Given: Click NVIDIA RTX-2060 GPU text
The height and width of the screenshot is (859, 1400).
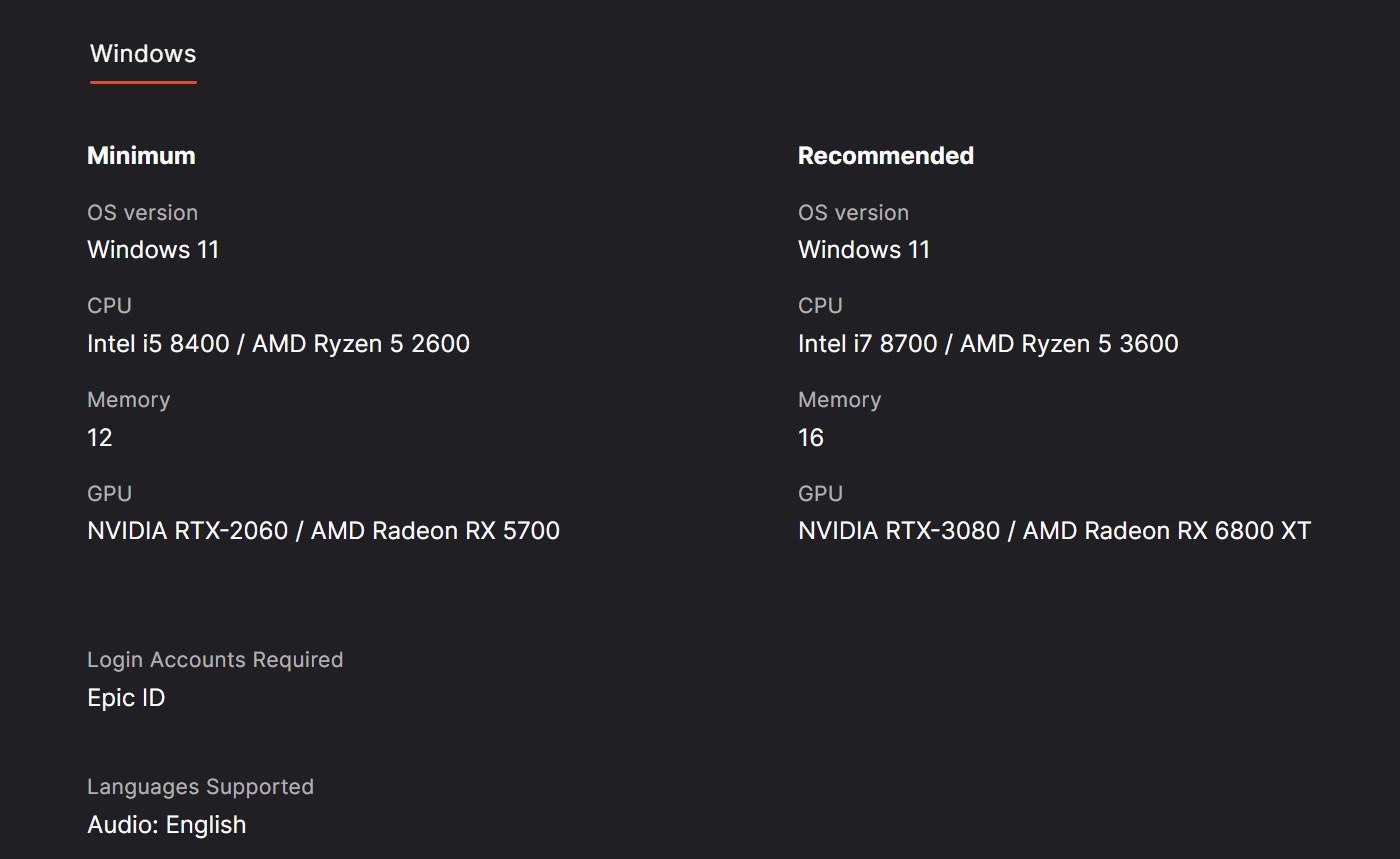Looking at the screenshot, I should [x=187, y=531].
